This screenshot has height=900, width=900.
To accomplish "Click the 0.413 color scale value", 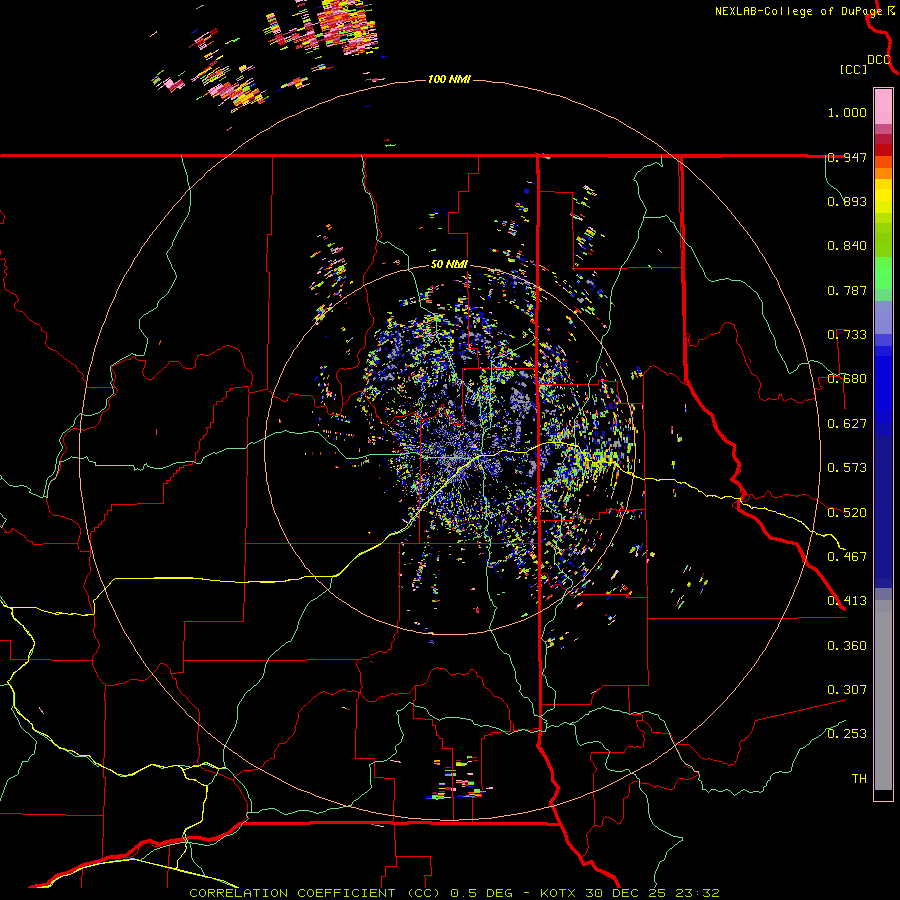I will pos(847,601).
